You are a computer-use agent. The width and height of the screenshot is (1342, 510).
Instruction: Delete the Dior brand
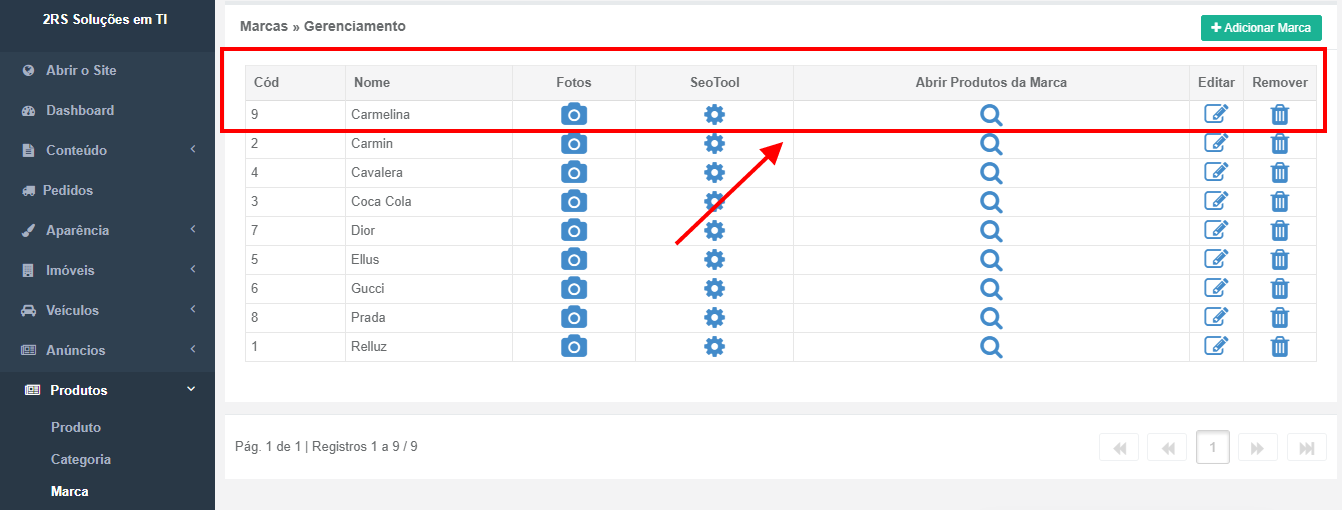click(x=1280, y=230)
